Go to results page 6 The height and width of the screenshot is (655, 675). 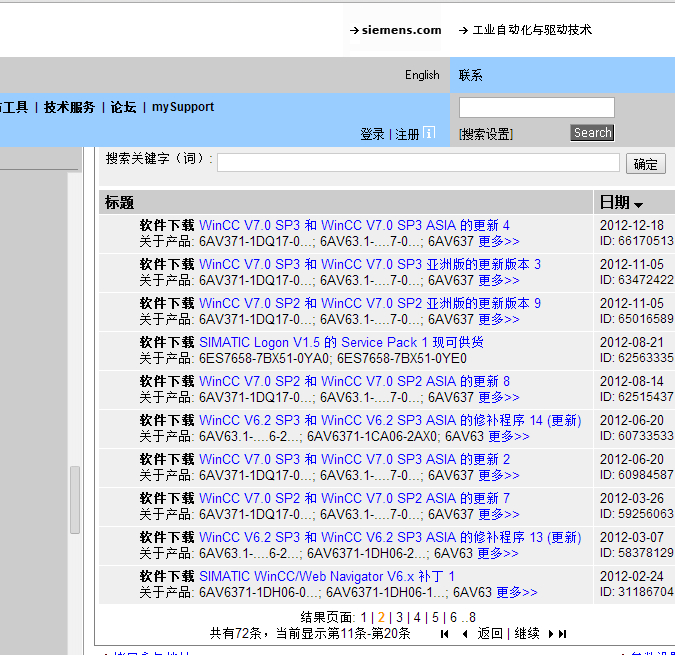tap(453, 618)
